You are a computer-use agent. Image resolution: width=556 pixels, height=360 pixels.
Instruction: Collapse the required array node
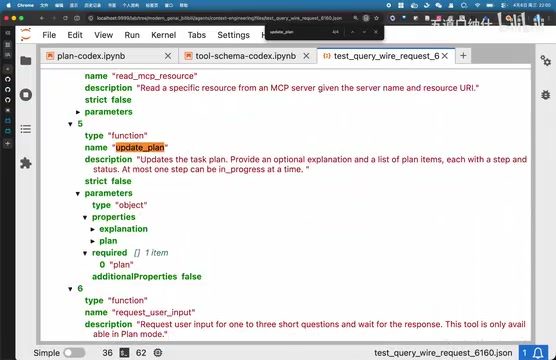coord(85,253)
